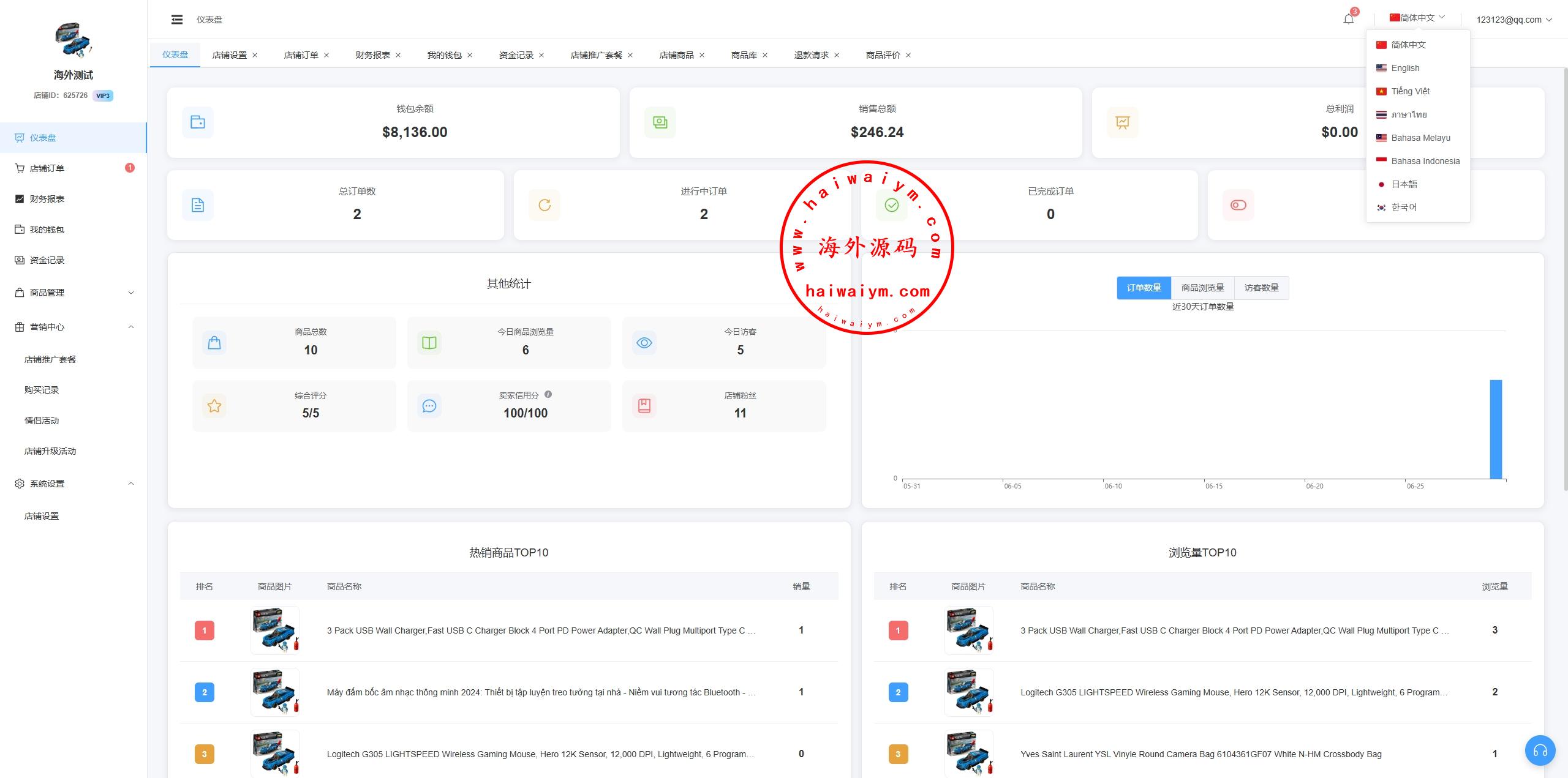Switch chart to 访客数量 view
The image size is (1568, 778).
pos(1261,288)
